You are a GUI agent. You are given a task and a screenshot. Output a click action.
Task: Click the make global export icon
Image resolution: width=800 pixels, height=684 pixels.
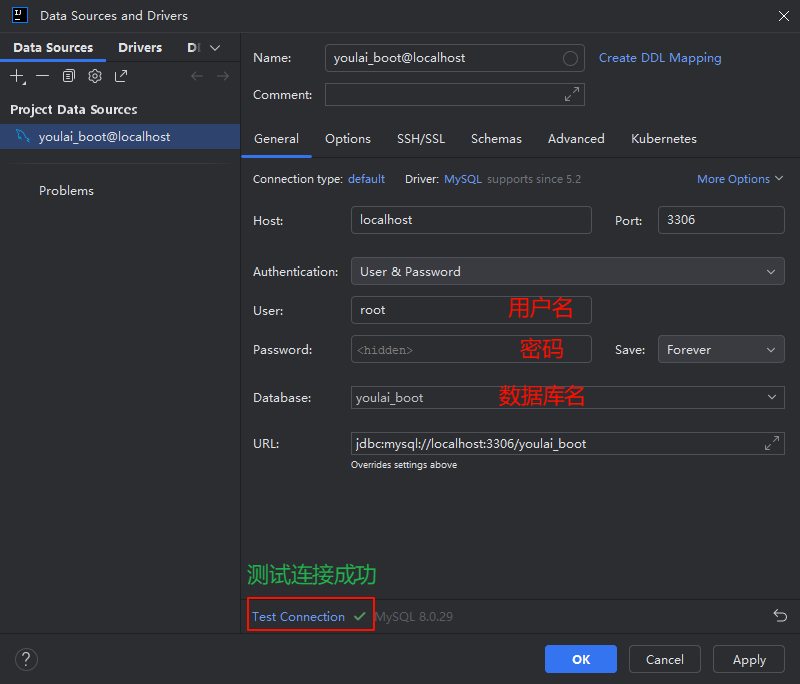click(x=121, y=76)
